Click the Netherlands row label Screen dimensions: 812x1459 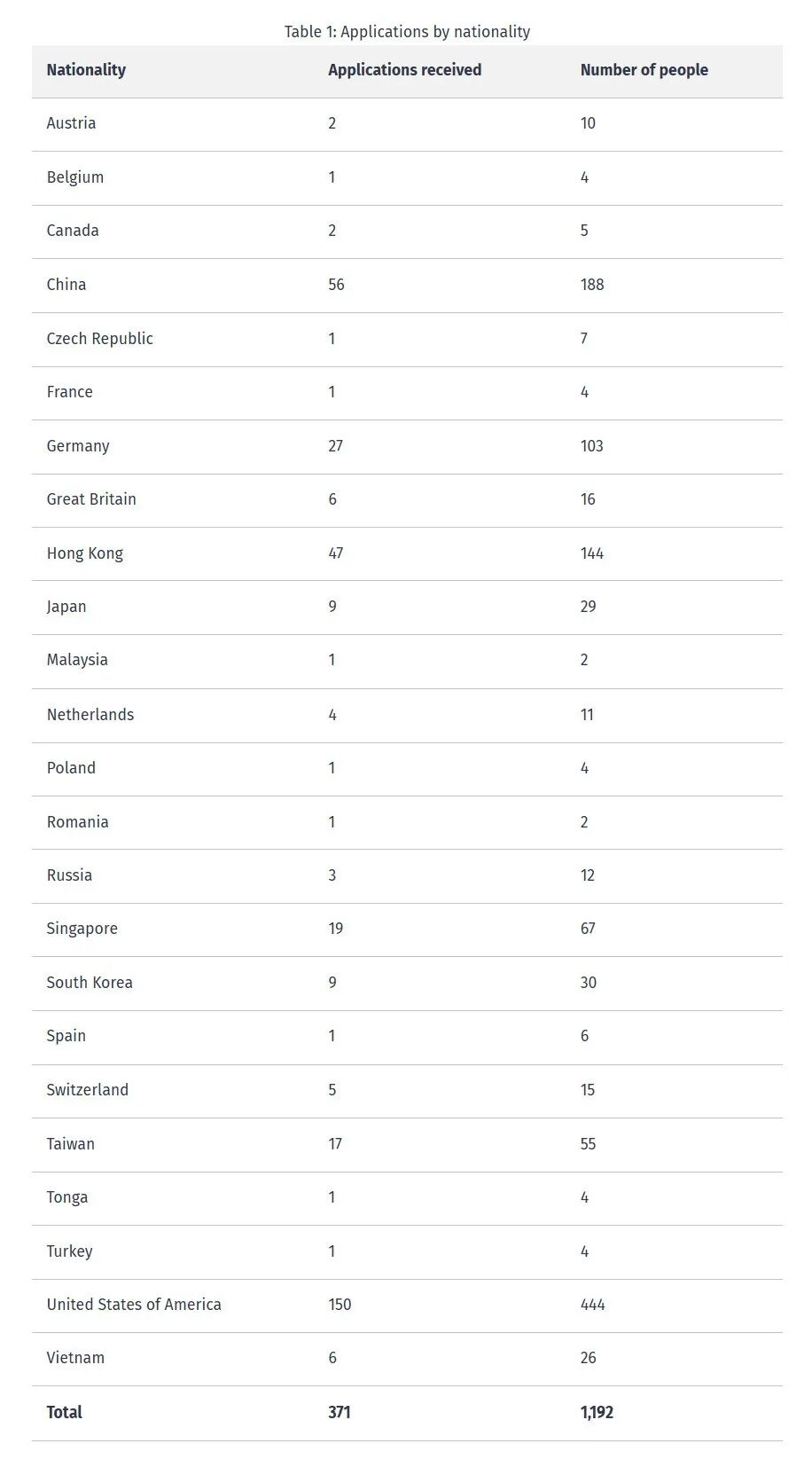pyautogui.click(x=90, y=715)
